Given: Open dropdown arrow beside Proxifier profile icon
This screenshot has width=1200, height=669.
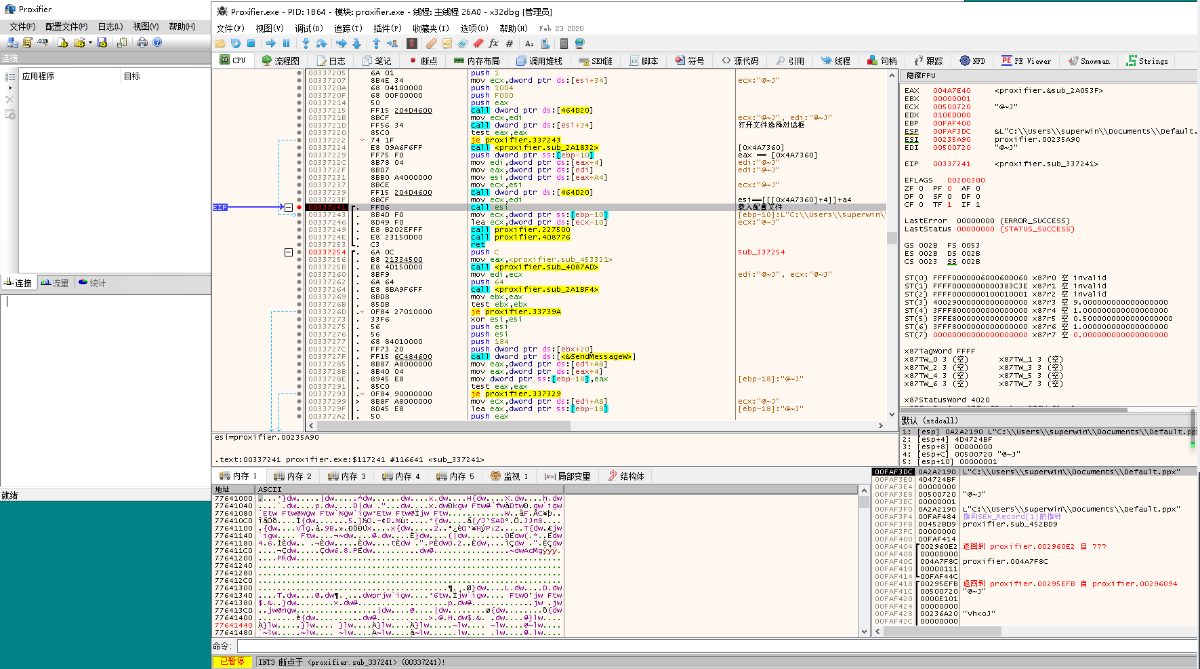Looking at the screenshot, I should tap(91, 43).
